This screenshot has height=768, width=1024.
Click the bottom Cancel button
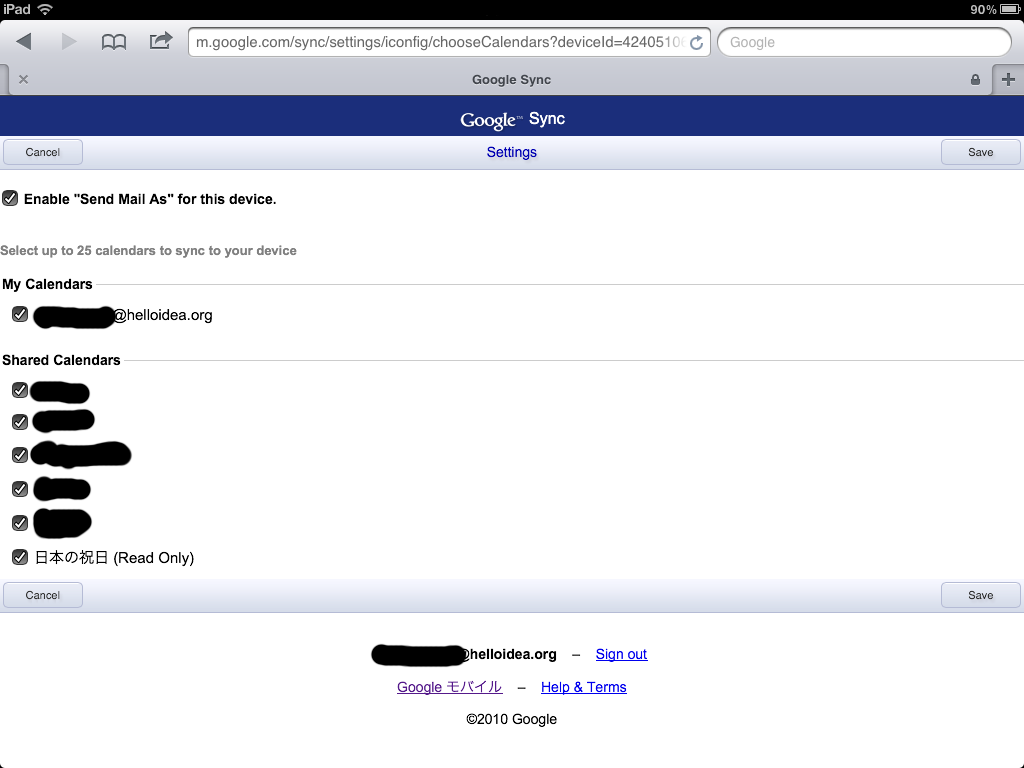tap(43, 595)
